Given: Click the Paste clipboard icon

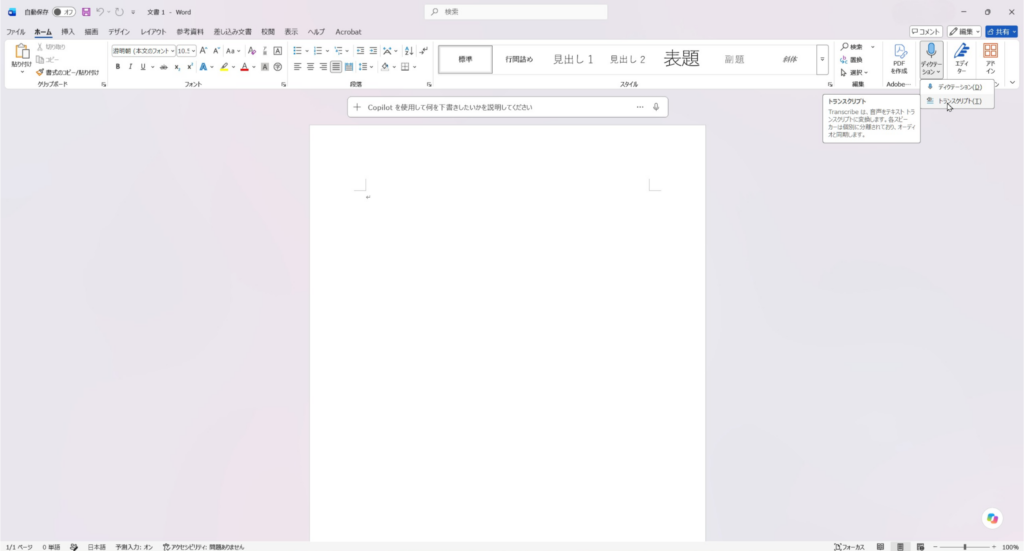Looking at the screenshot, I should point(22,52).
